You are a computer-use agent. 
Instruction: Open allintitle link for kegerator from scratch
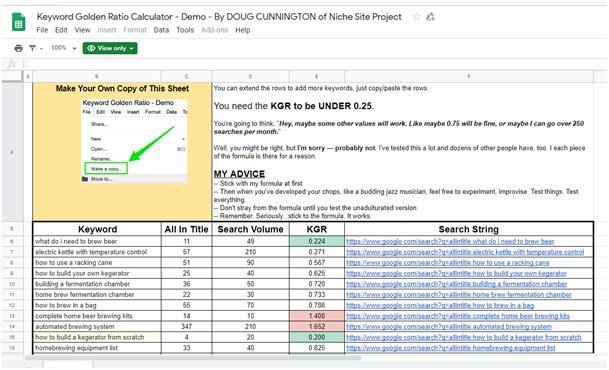point(464,337)
